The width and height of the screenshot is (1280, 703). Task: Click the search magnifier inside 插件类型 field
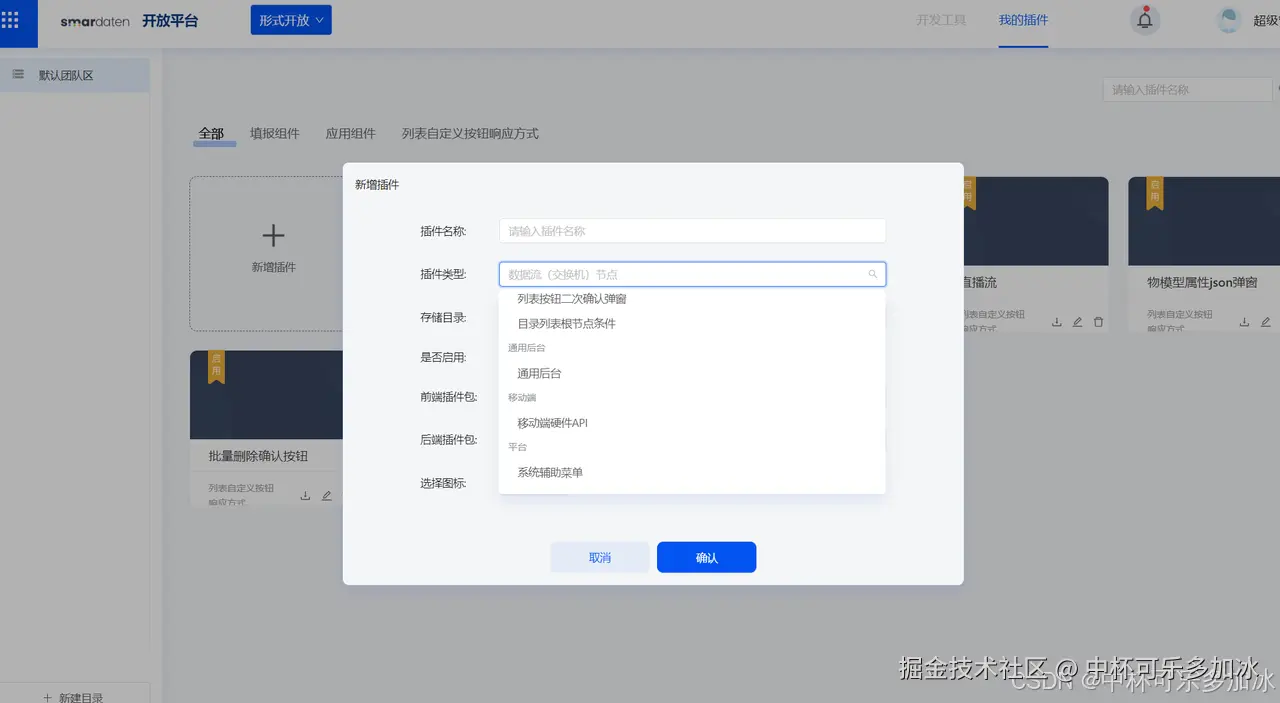pos(871,273)
